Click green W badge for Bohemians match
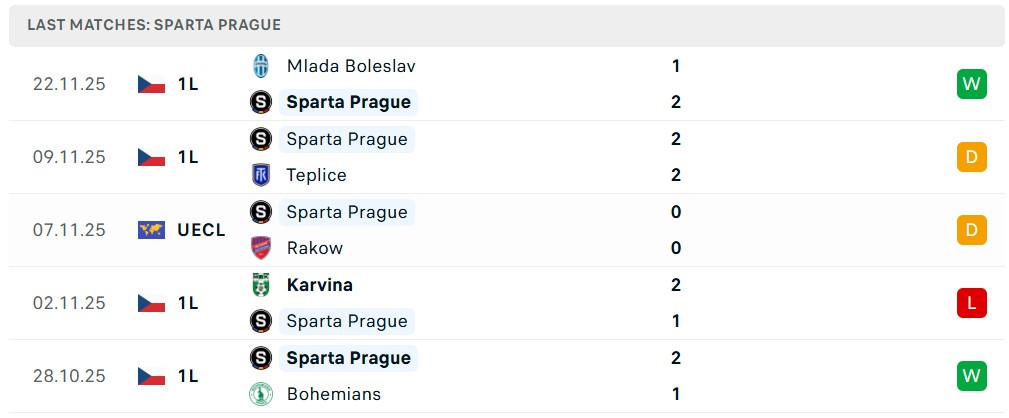The width and height of the screenshot is (1009, 418). point(971,376)
